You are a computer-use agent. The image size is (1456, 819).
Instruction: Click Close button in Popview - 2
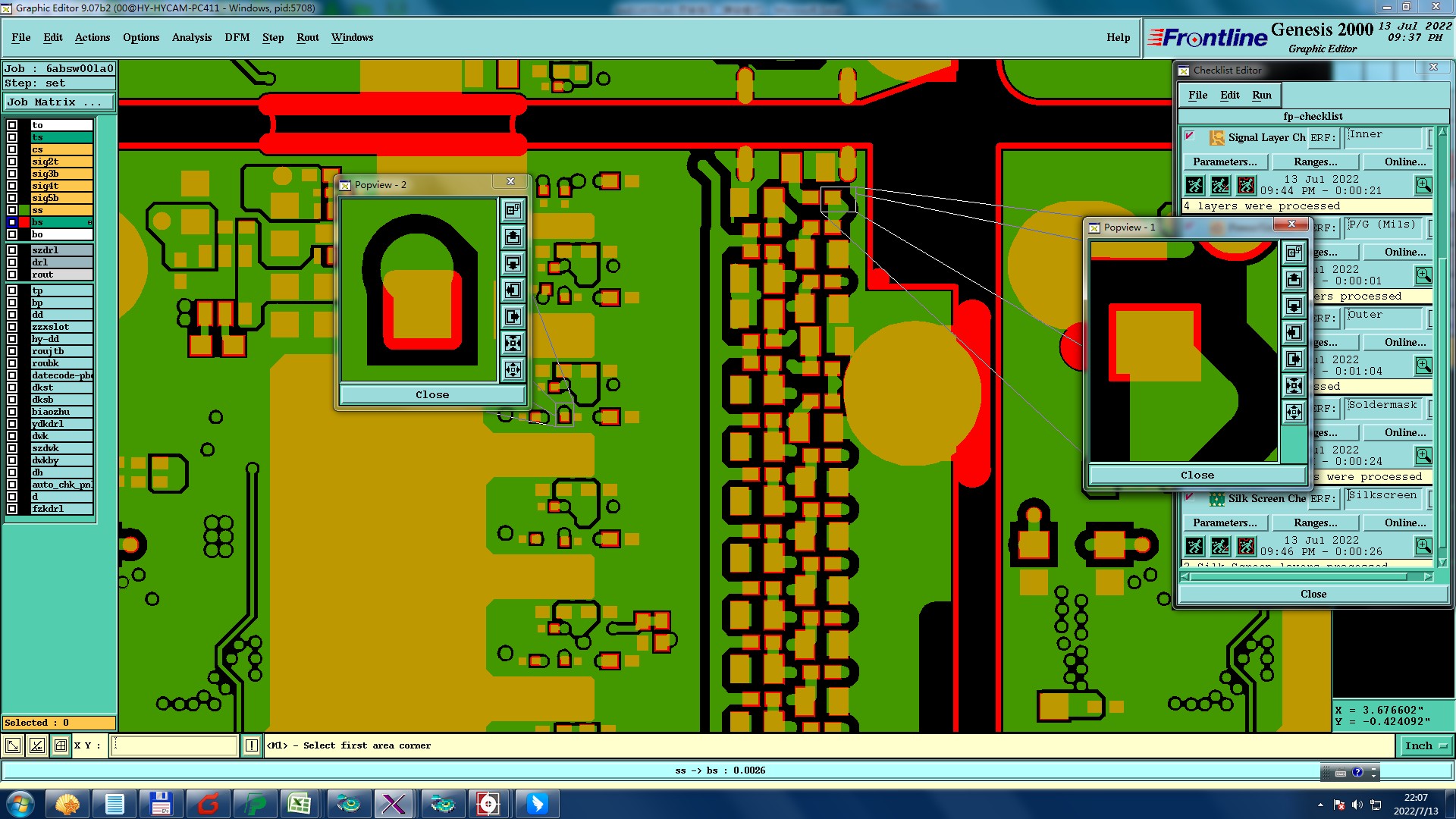(x=432, y=394)
